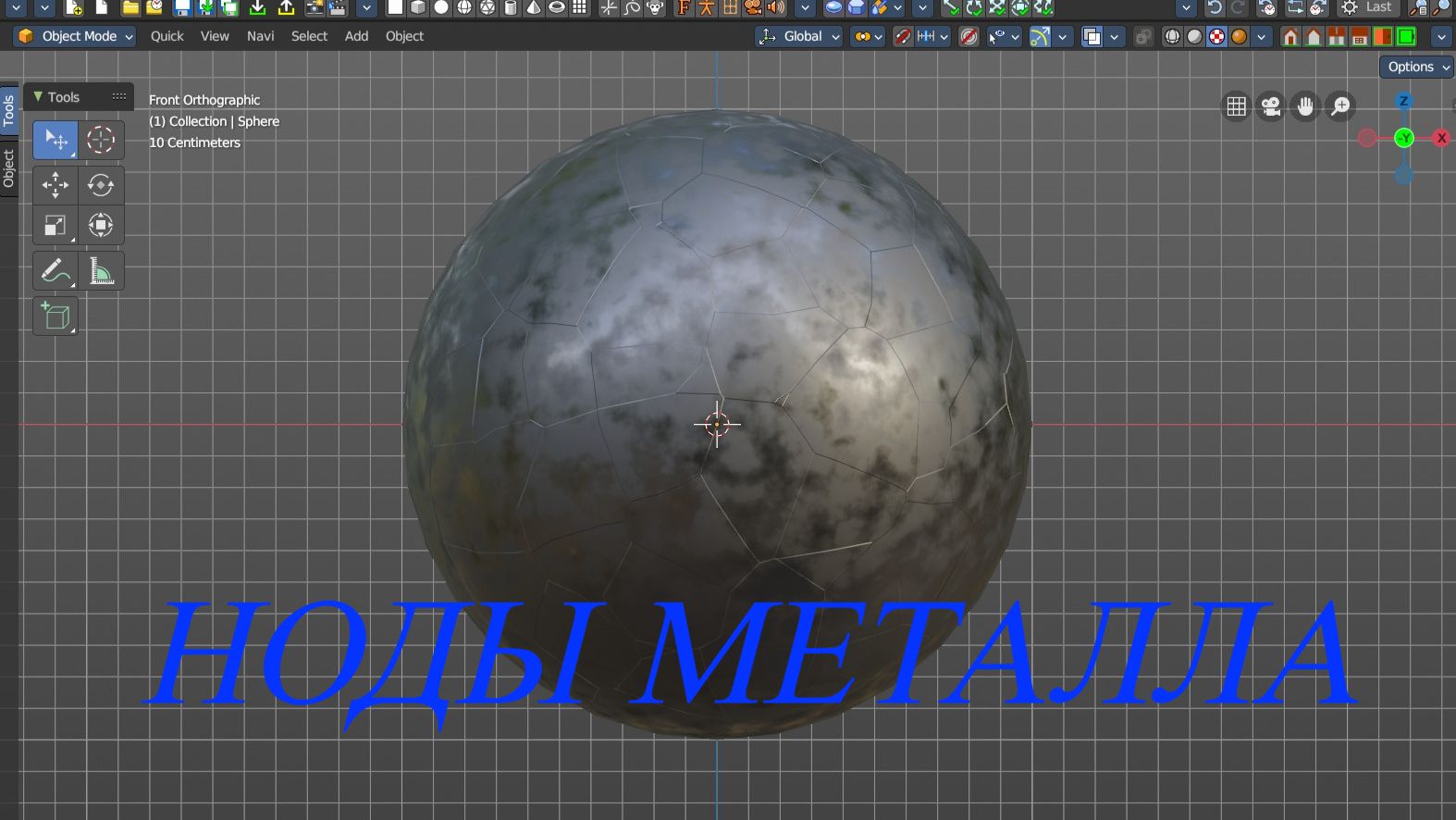1456x820 pixels.
Task: Toggle snapping magnet
Action: pyautogui.click(x=903, y=36)
